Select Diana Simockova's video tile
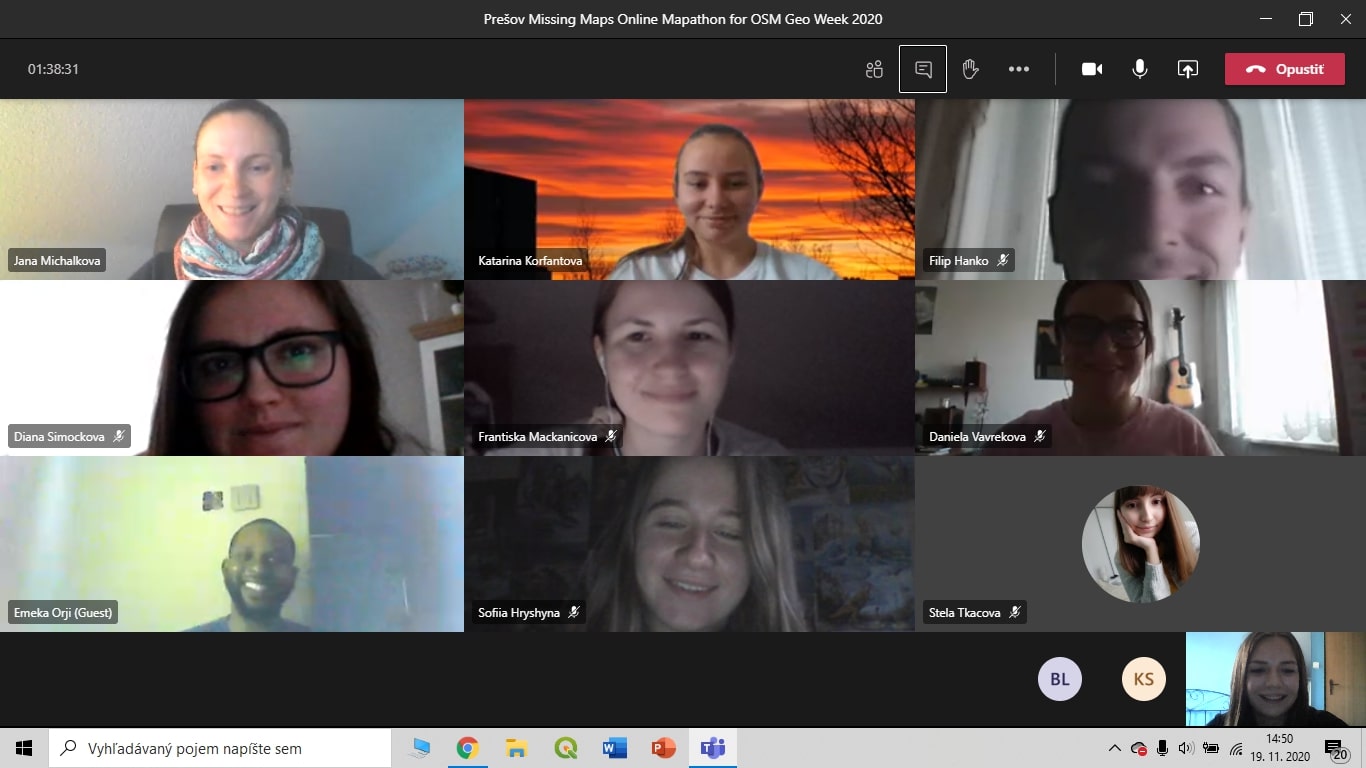This screenshot has width=1366, height=768. click(232, 368)
